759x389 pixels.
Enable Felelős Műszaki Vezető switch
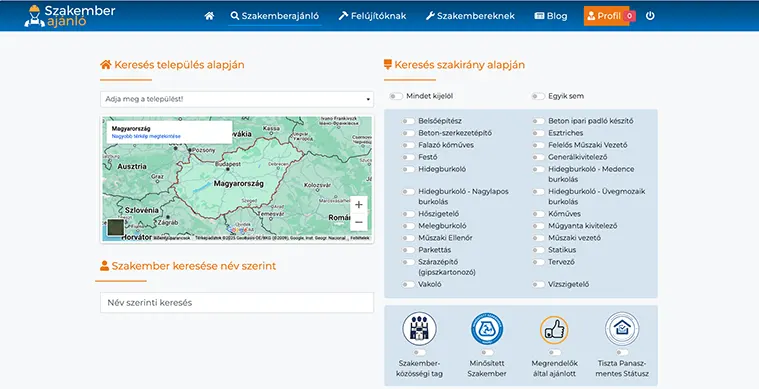pyautogui.click(x=538, y=145)
